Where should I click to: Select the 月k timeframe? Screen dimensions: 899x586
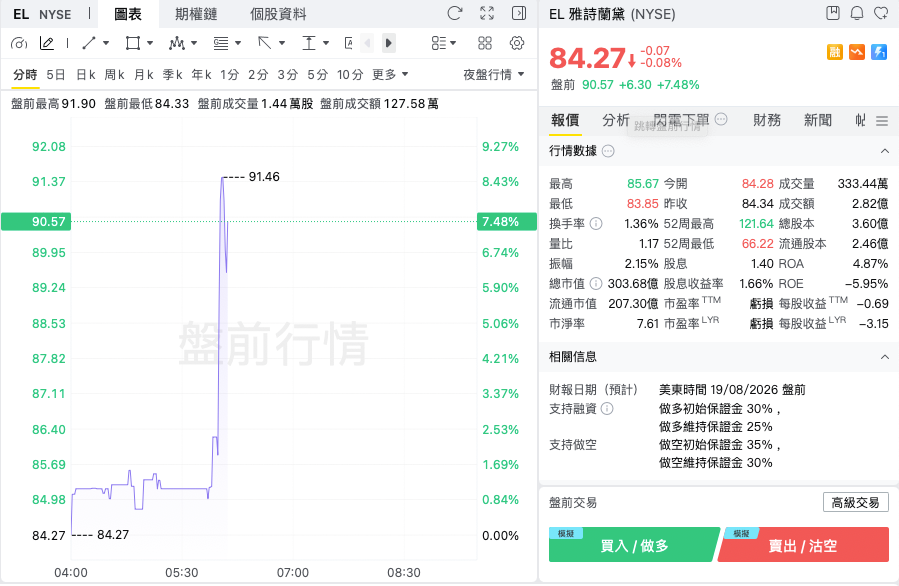coord(143,75)
